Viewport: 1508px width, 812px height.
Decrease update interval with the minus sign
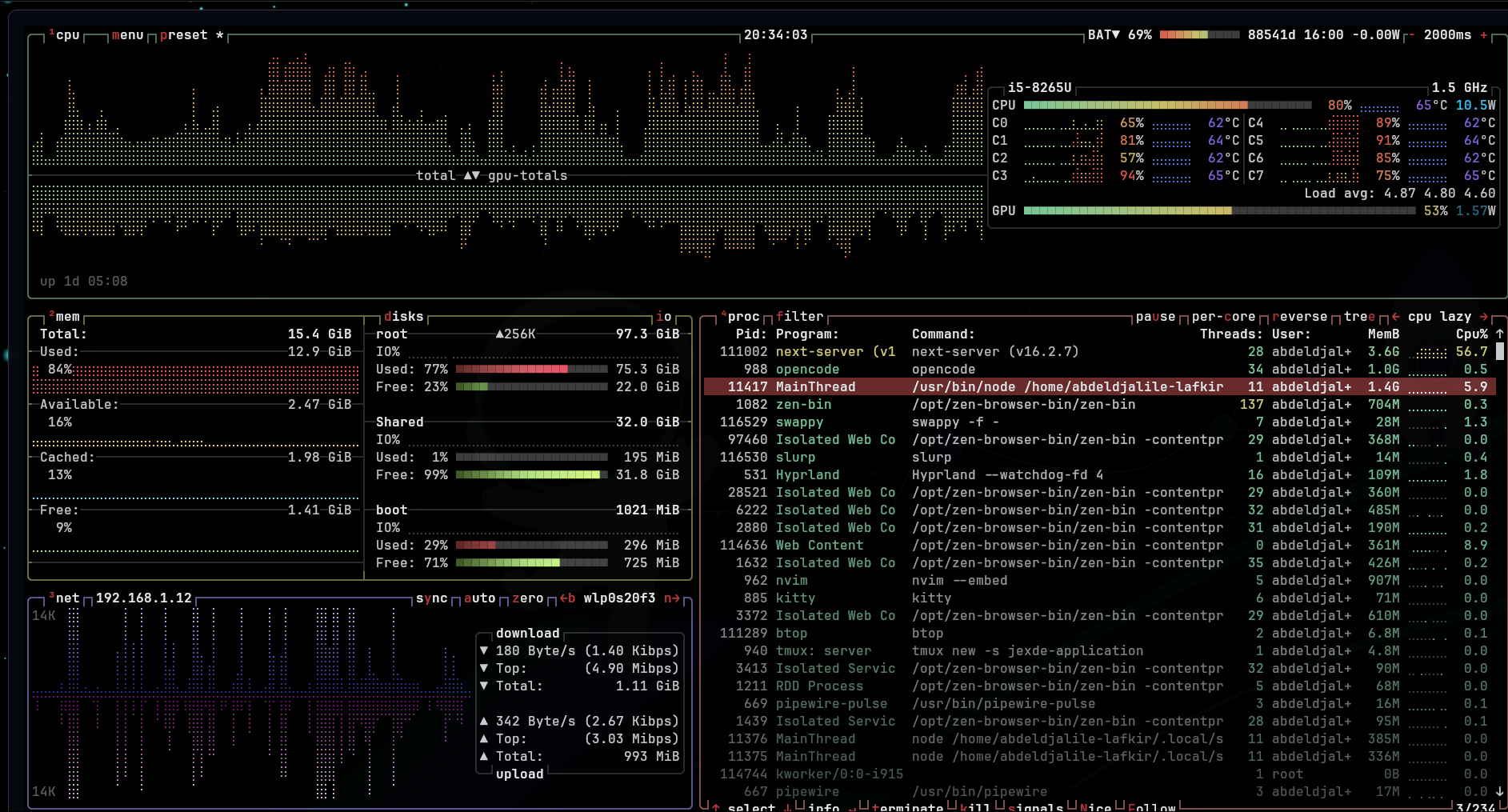1411,35
